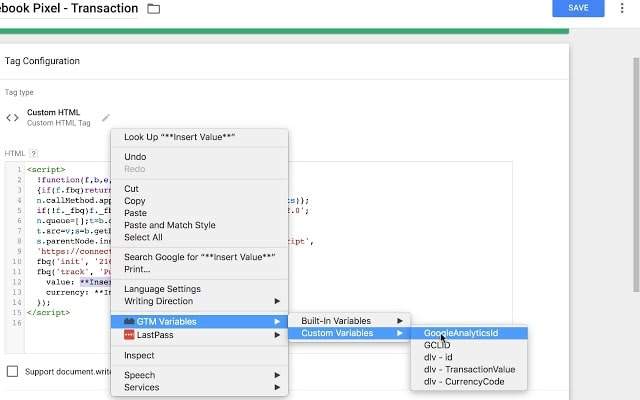Image resolution: width=640 pixels, height=400 pixels.
Task: Open the Custom Variables submenu
Action: tap(349, 333)
